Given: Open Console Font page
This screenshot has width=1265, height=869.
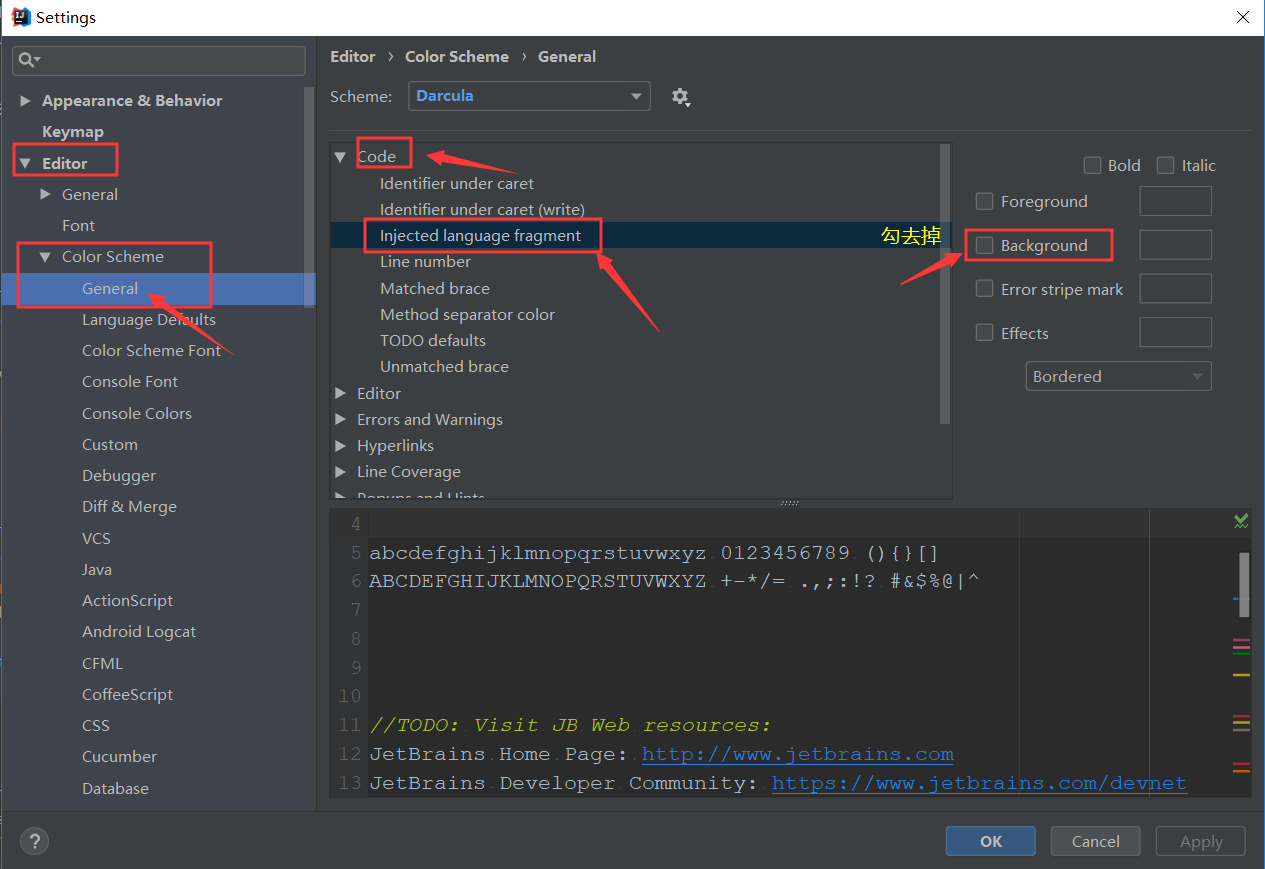Looking at the screenshot, I should (x=130, y=382).
